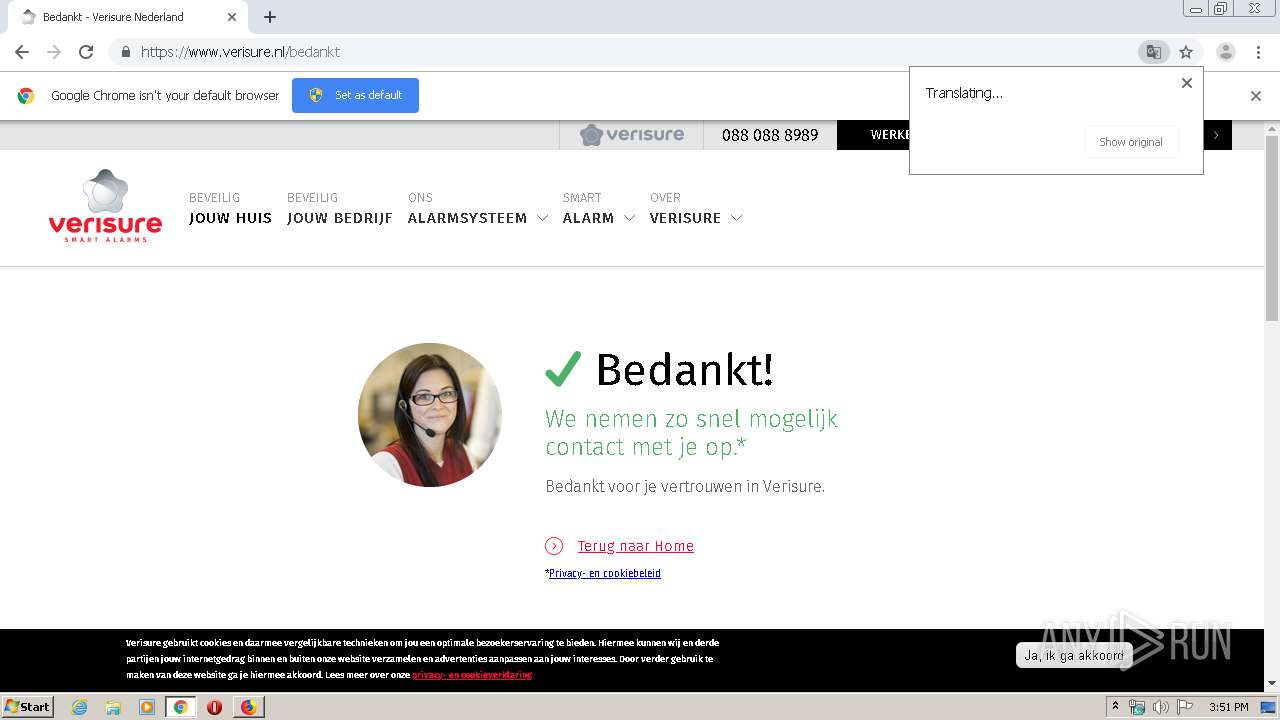The width and height of the screenshot is (1280, 720).
Task: Click the Bedankt! heading text
Action: click(x=684, y=370)
